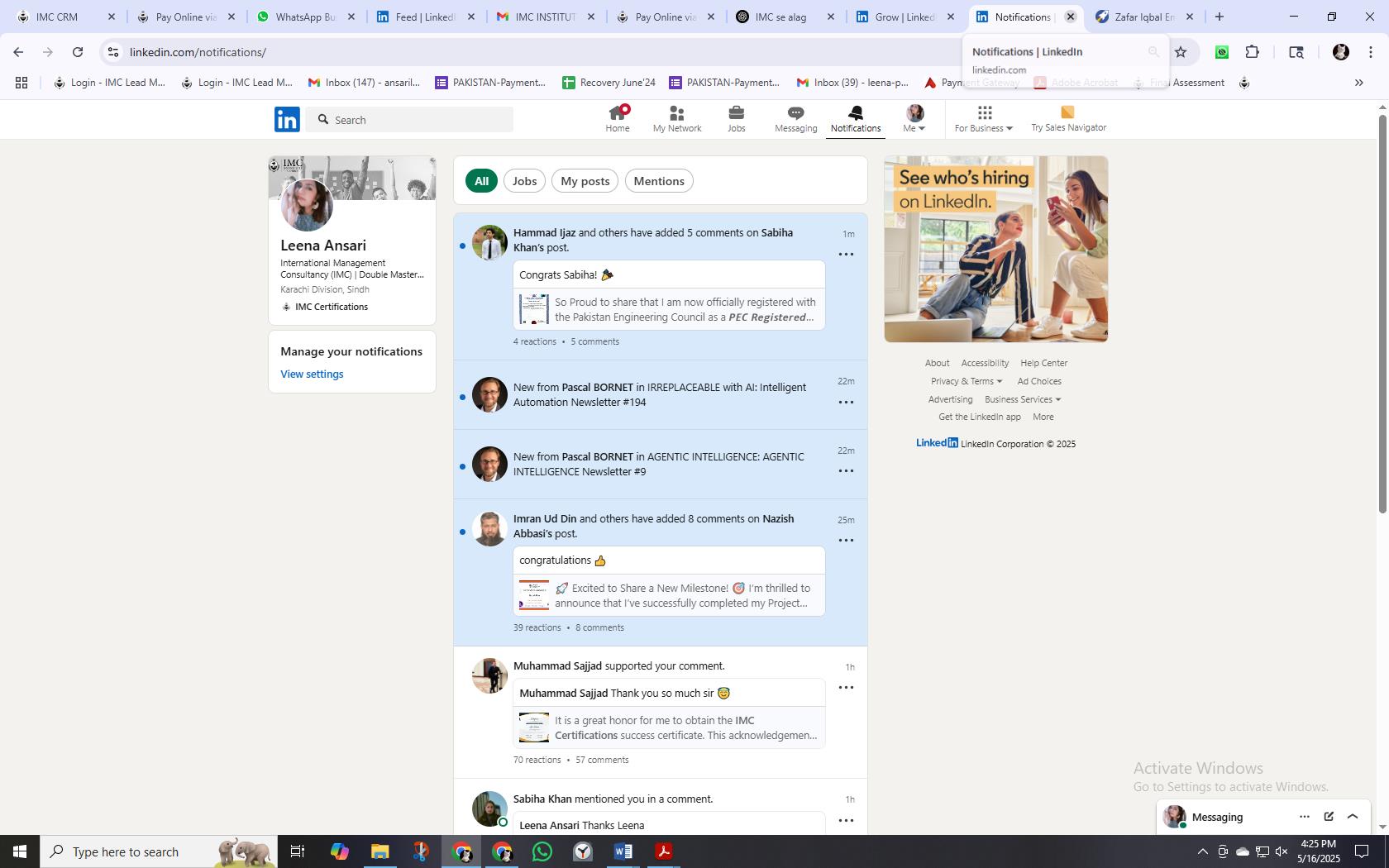Select the My posts filter
The width and height of the screenshot is (1389, 868).
point(585,181)
